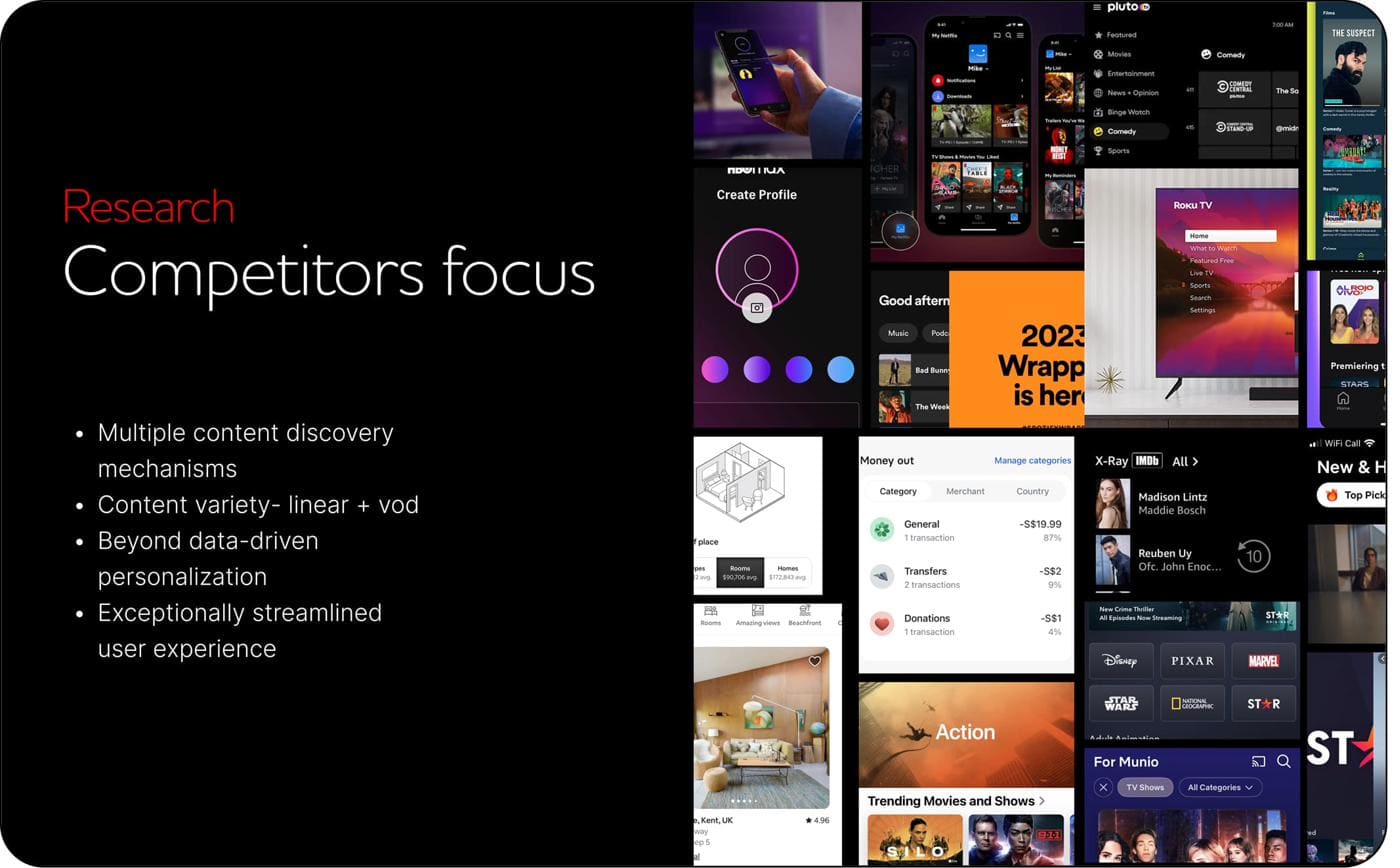1400x868 pixels.
Task: Open the Pixar brand tile
Action: pyautogui.click(x=1192, y=661)
